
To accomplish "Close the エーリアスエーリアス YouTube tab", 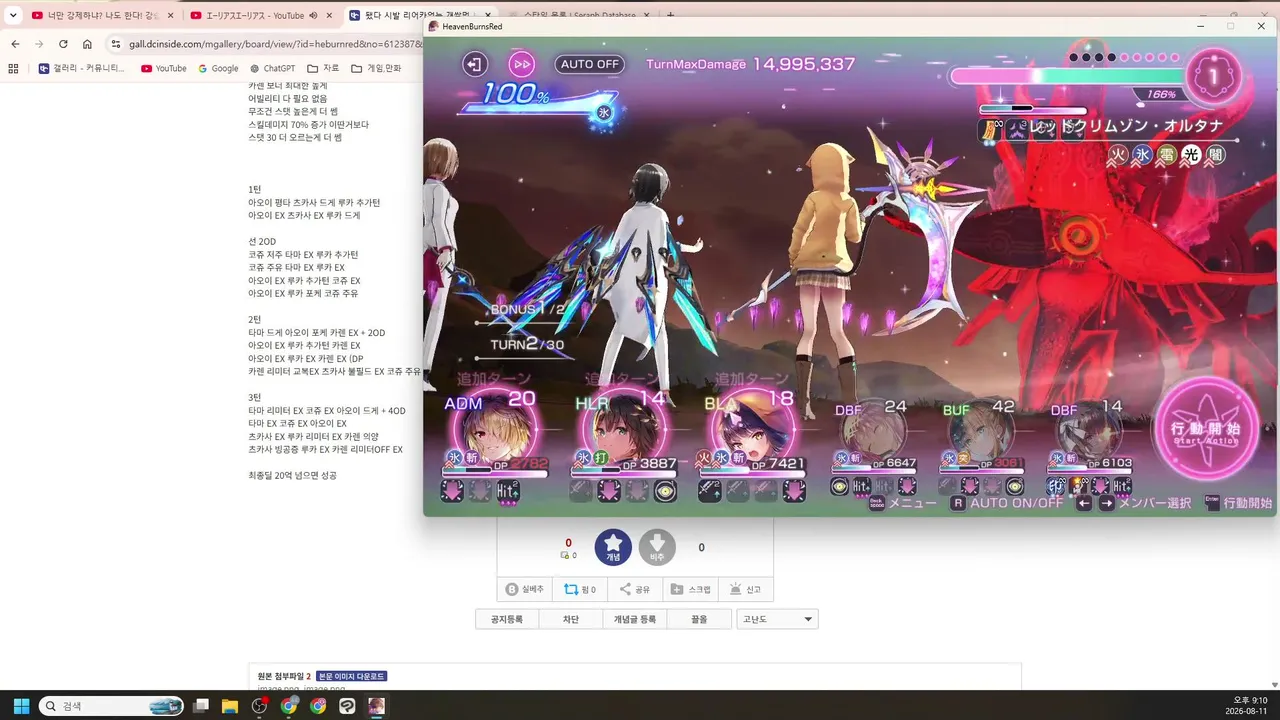I will [329, 16].
